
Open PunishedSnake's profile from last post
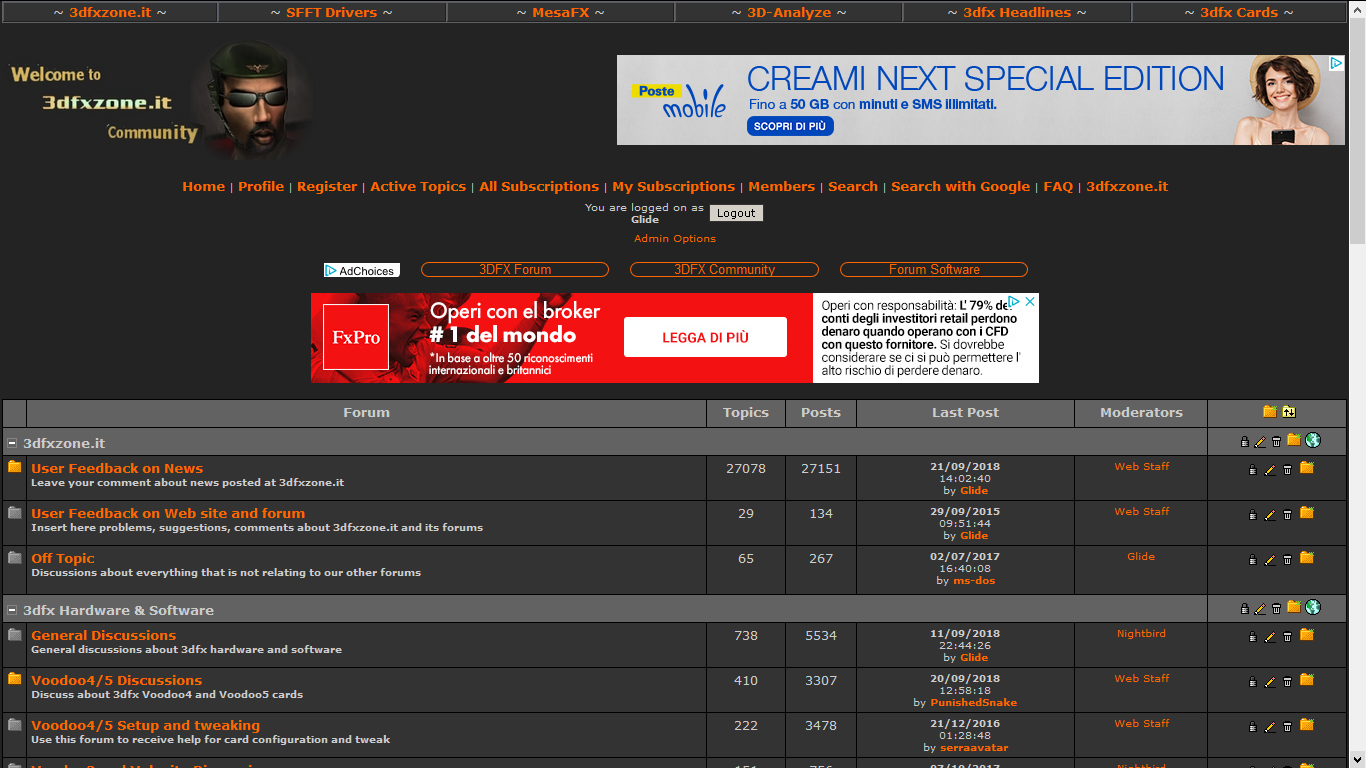[973, 702]
